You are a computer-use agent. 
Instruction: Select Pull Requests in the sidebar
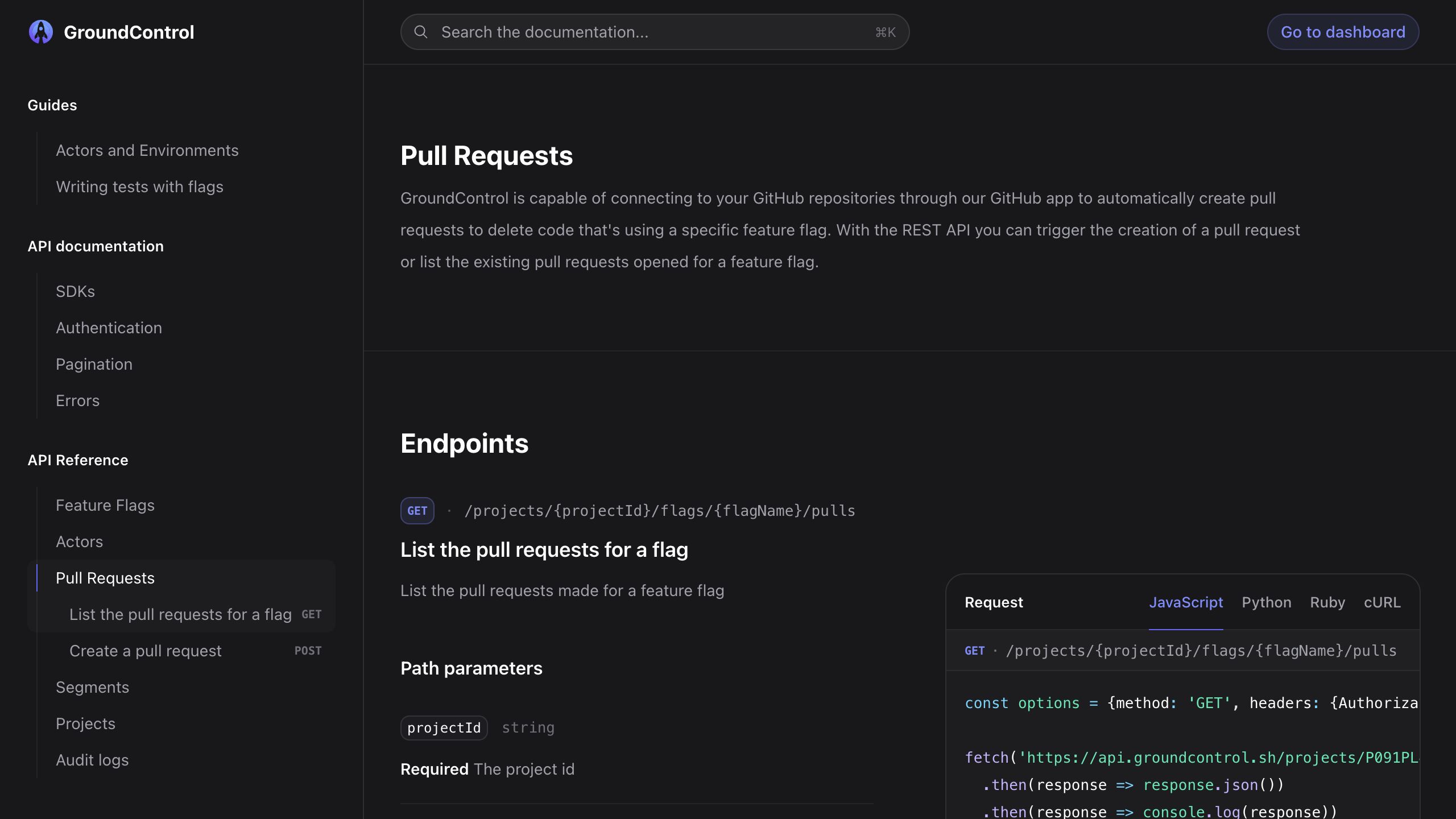105,578
